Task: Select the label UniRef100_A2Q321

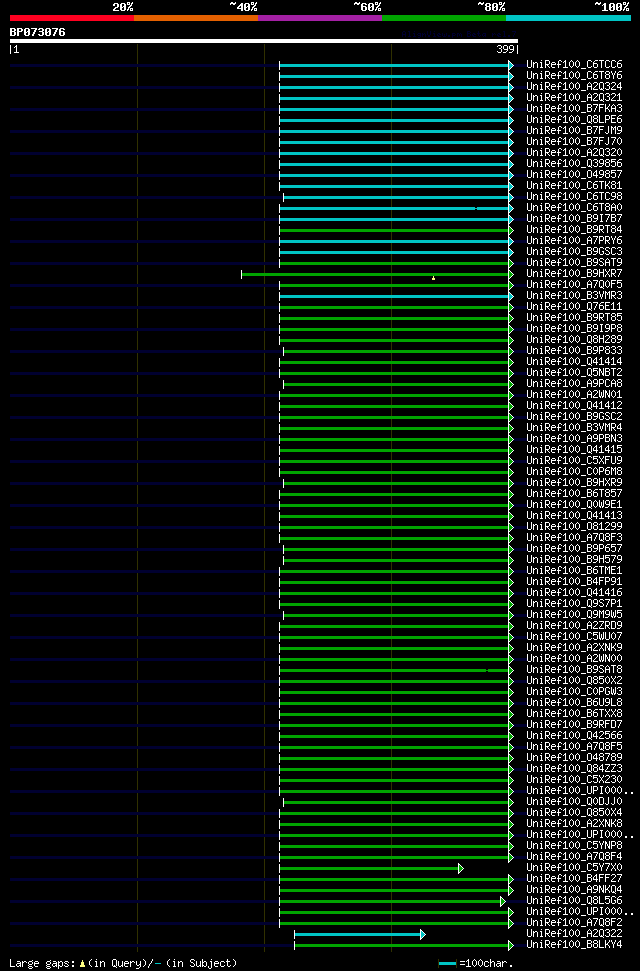Action: coord(574,98)
